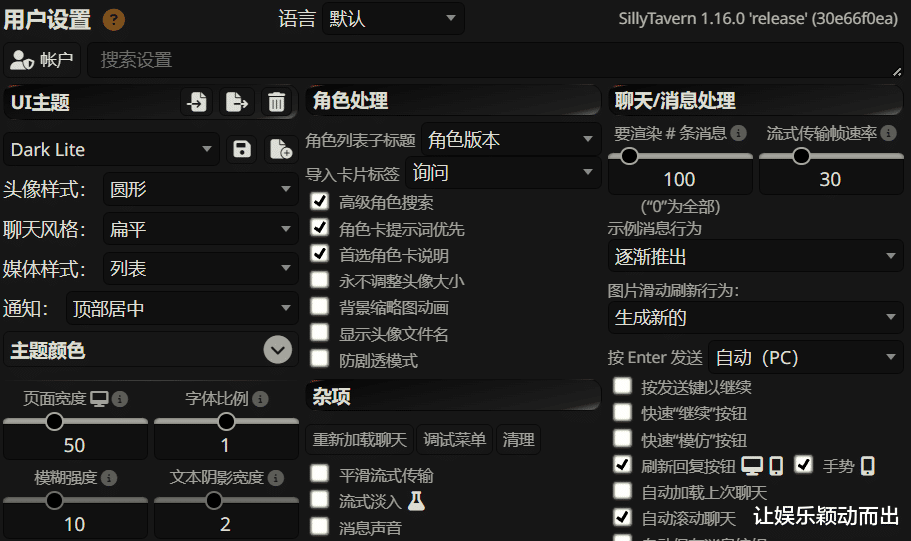Image resolution: width=911 pixels, height=541 pixels.
Task: Click the mobile icon beside 手势
Action: pyautogui.click(x=867, y=466)
